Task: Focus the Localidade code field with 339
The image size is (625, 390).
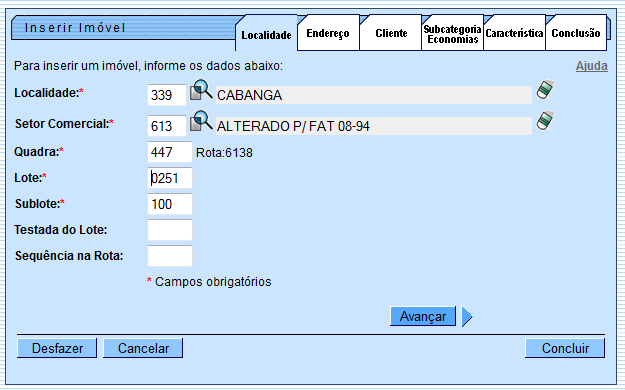Action: point(167,95)
